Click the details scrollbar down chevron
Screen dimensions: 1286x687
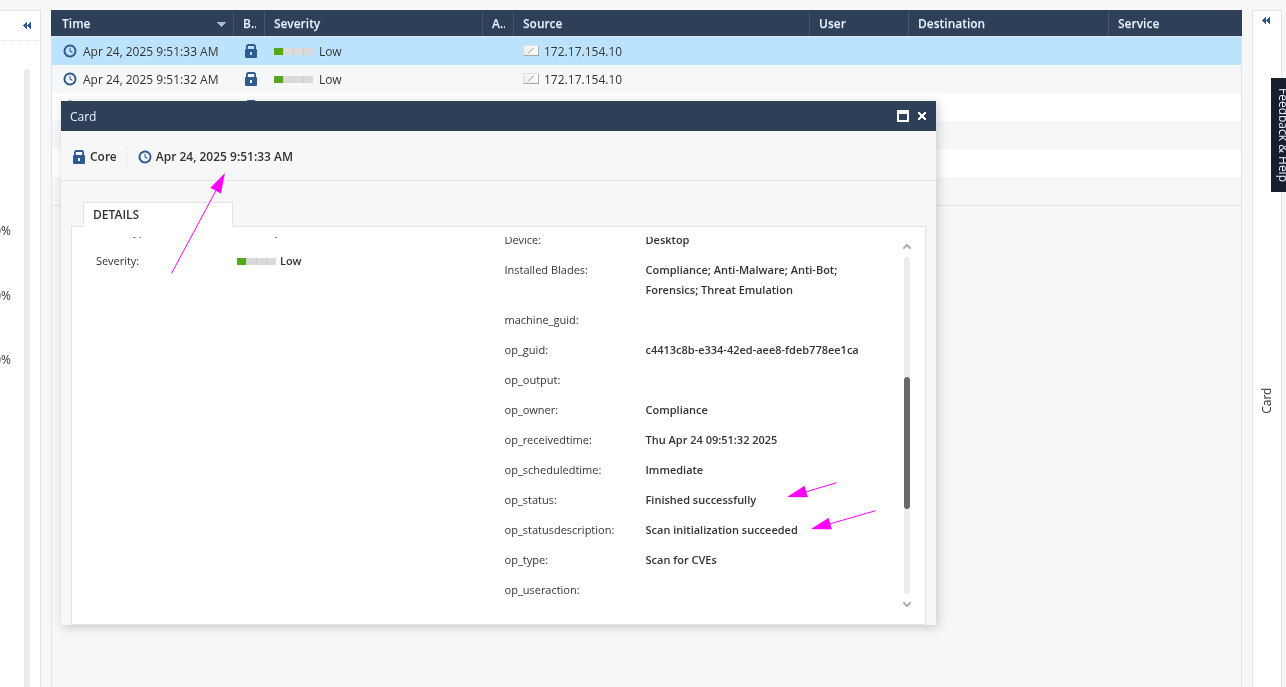click(x=907, y=604)
